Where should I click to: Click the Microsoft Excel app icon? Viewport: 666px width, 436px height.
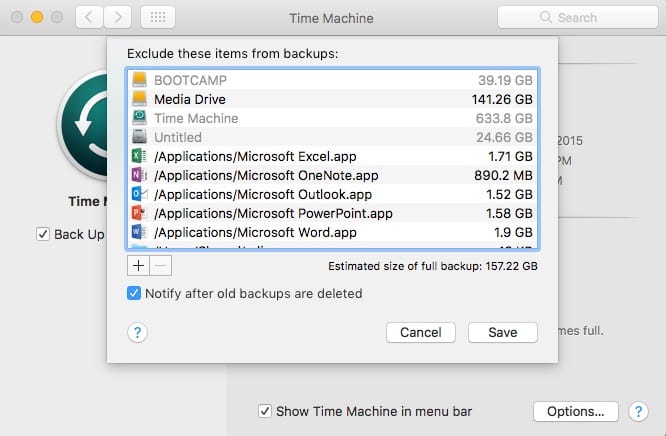139,156
